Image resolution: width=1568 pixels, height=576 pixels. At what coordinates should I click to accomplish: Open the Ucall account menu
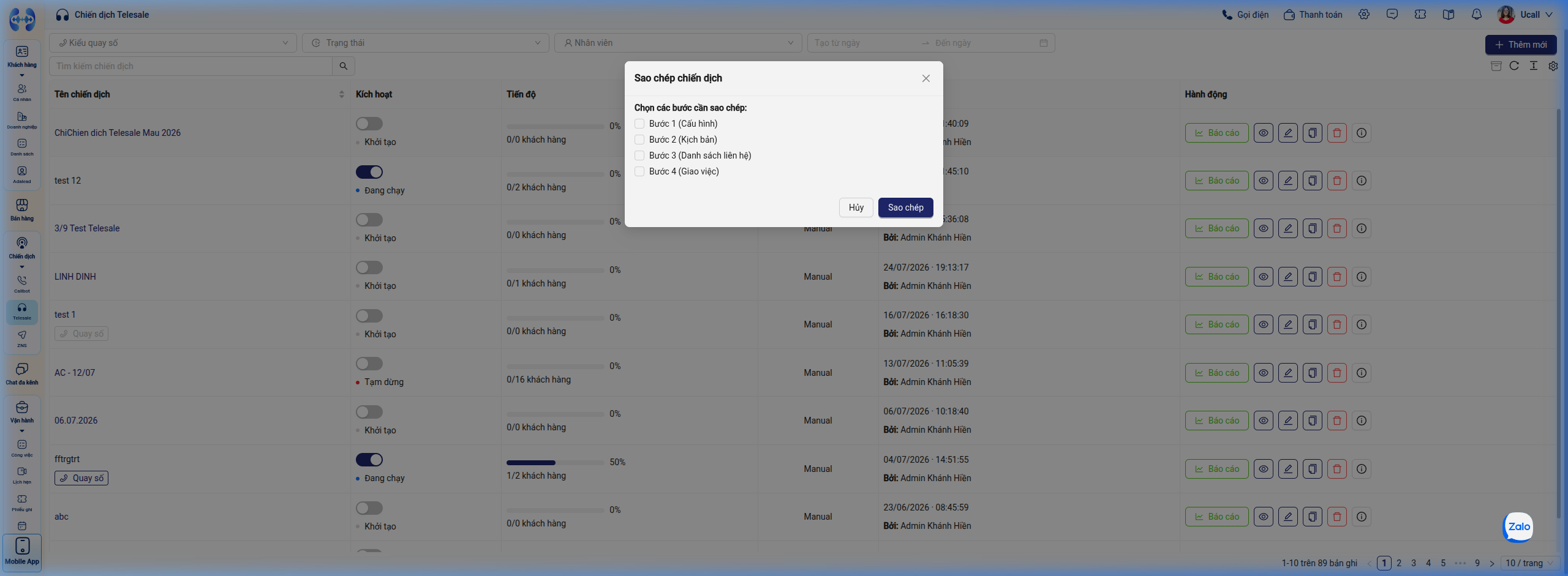(x=1525, y=15)
